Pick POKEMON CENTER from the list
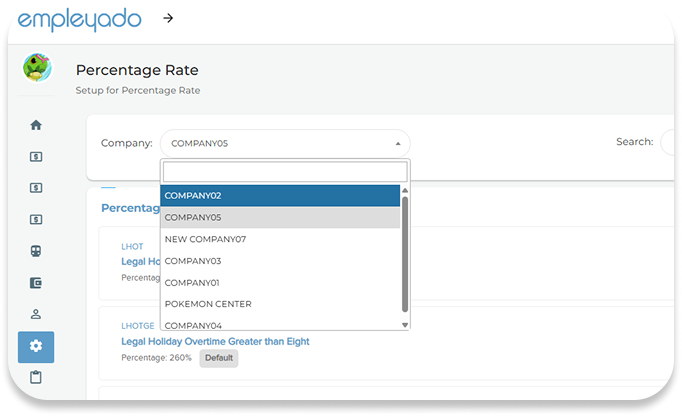Viewport: 682px width, 416px height. click(x=280, y=304)
